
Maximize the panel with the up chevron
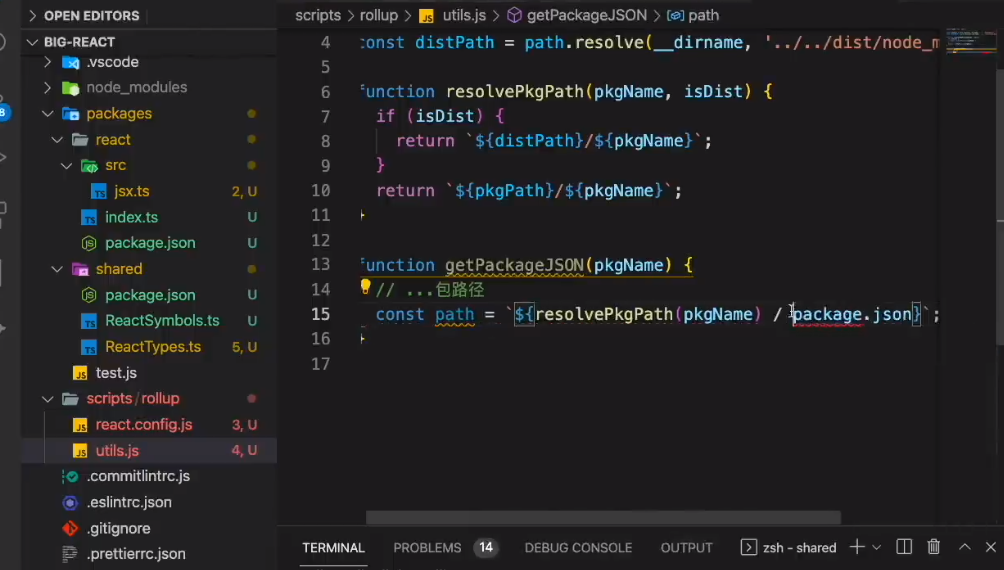(964, 547)
